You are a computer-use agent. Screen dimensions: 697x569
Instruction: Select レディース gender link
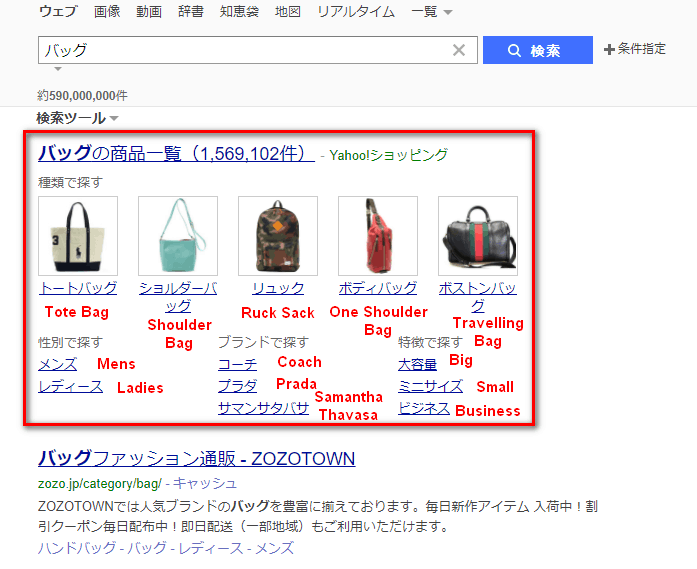point(71,386)
